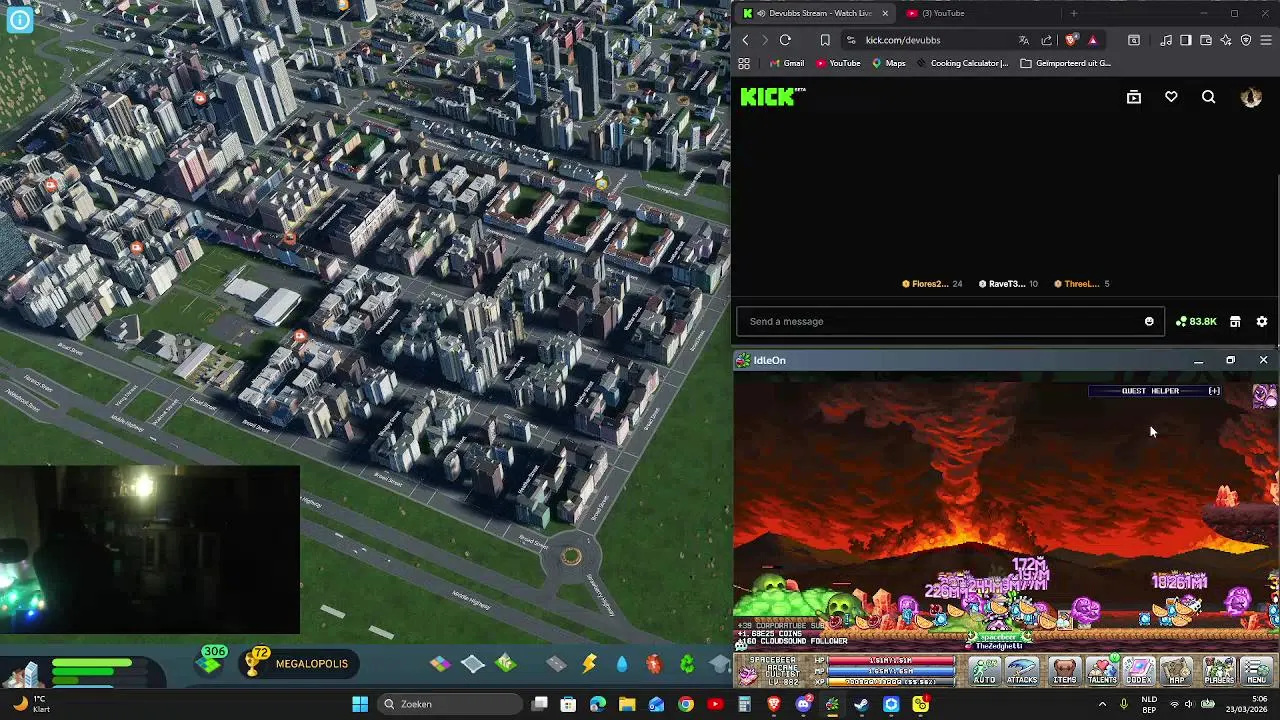Open the emoji picker in chat box
Image resolution: width=1280 pixels, height=720 pixels.
point(1149,321)
